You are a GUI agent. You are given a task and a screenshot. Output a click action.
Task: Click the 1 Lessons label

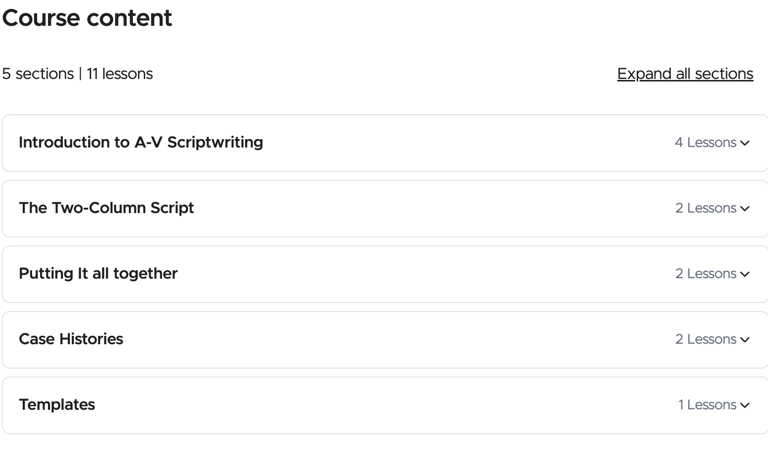point(707,405)
